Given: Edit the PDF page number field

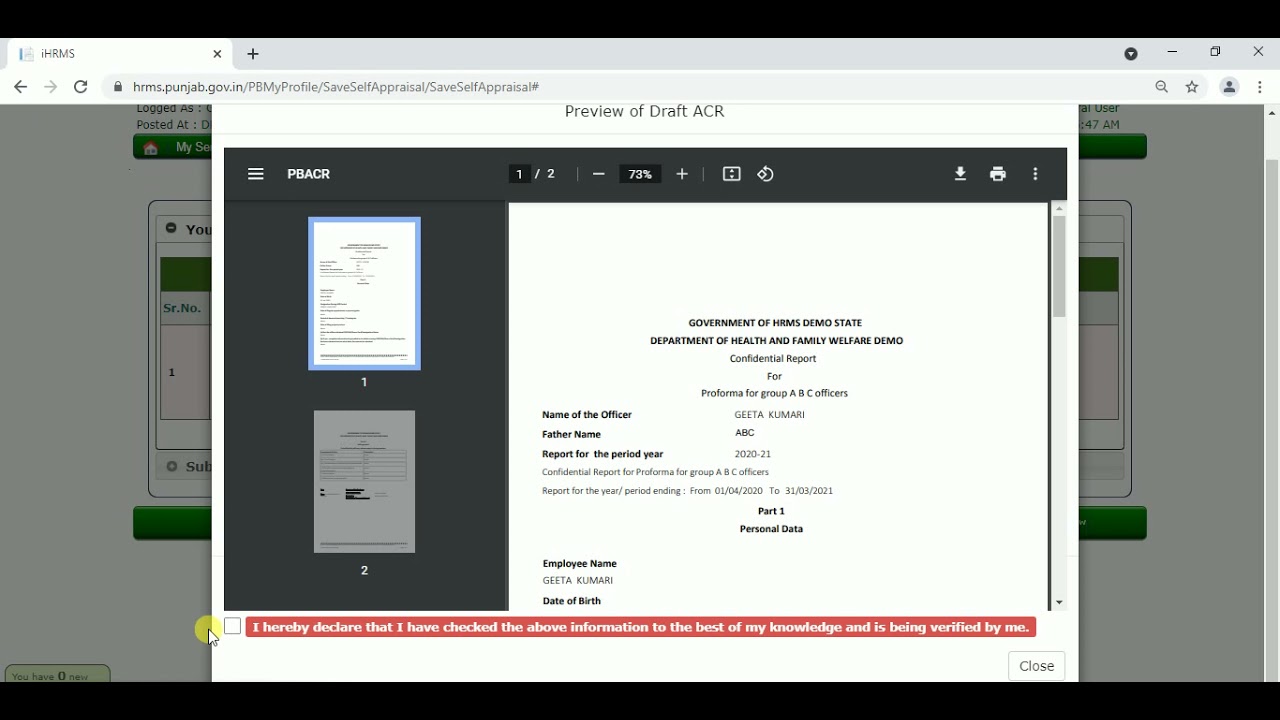Looking at the screenshot, I should pos(519,174).
